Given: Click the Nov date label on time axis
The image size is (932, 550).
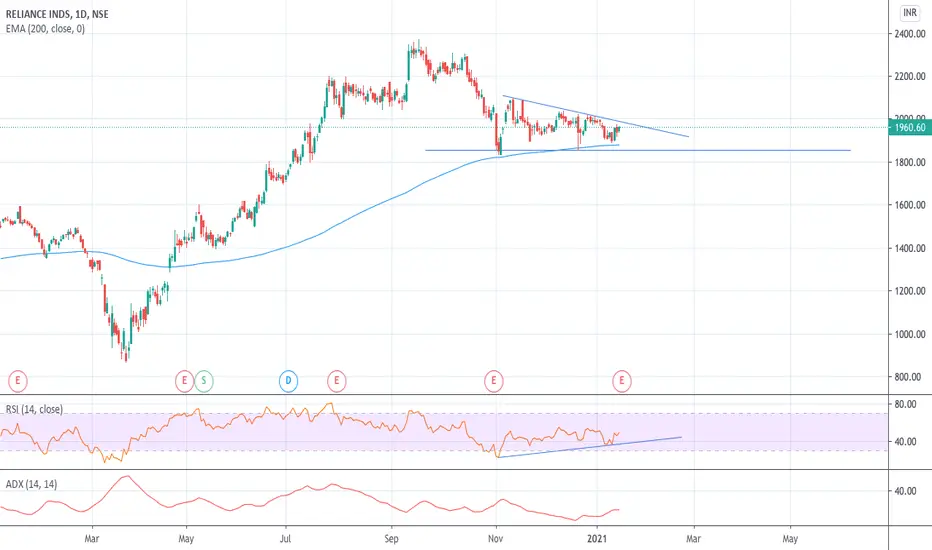Looking at the screenshot, I should 496,539.
